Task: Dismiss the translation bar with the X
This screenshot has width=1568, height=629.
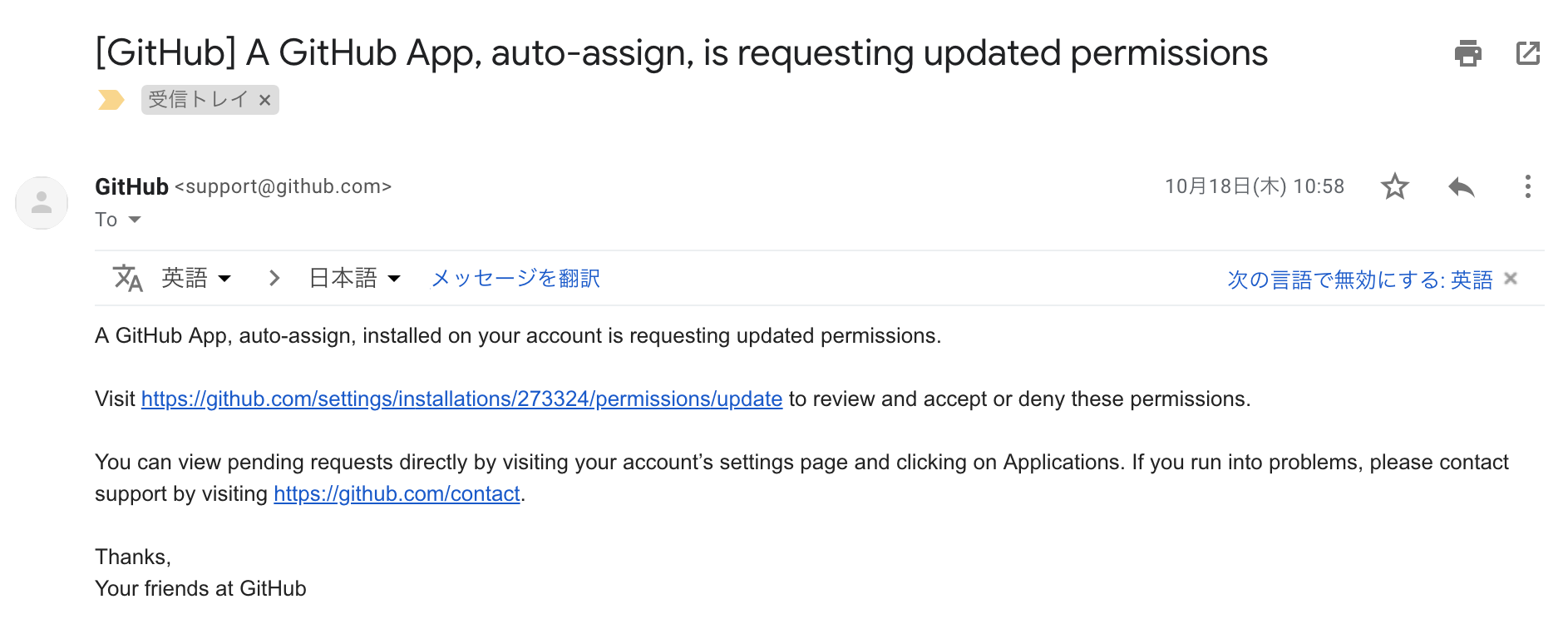Action: point(1511,279)
